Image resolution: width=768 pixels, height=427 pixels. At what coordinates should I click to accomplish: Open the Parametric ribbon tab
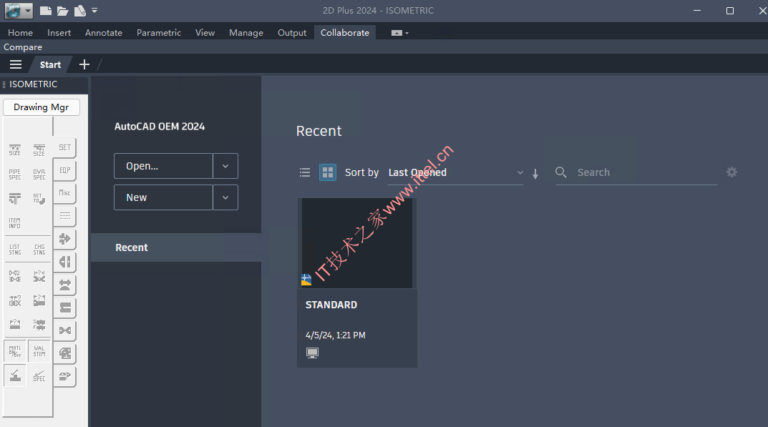[159, 32]
